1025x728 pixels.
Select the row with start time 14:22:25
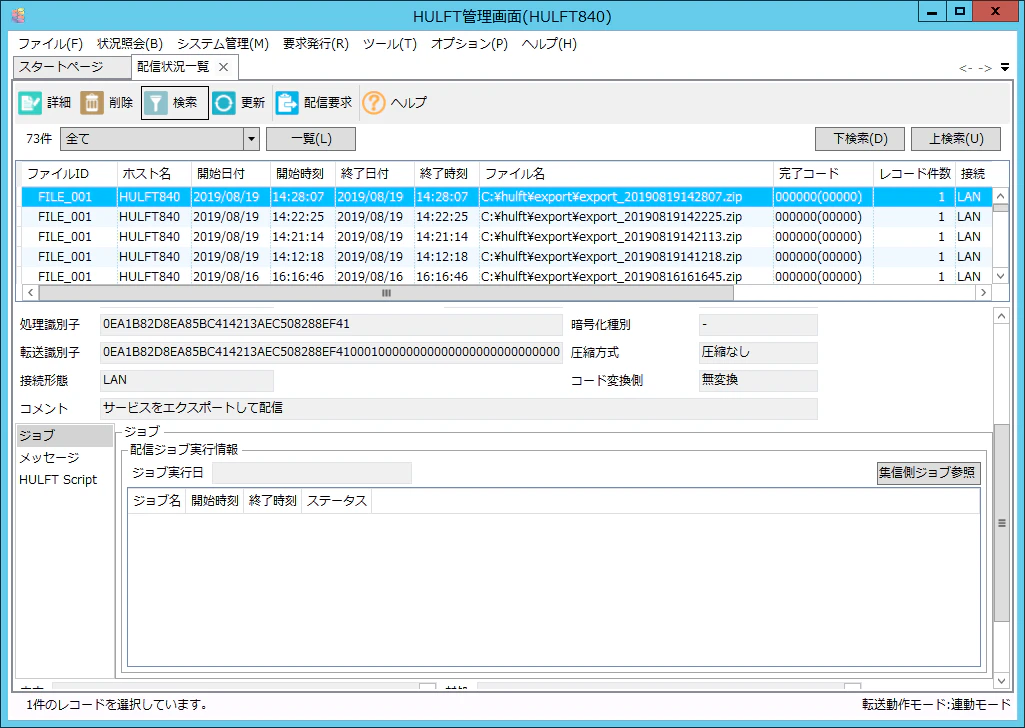pos(507,217)
